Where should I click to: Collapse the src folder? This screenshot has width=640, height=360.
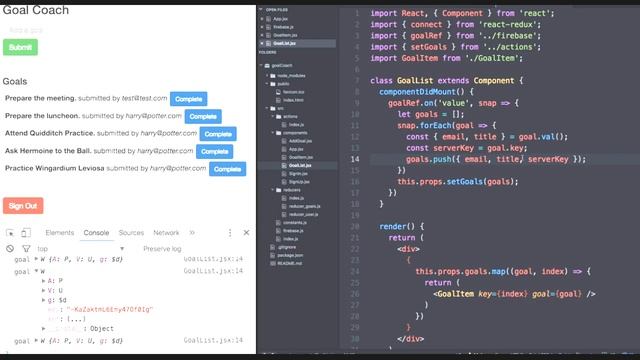point(267,108)
